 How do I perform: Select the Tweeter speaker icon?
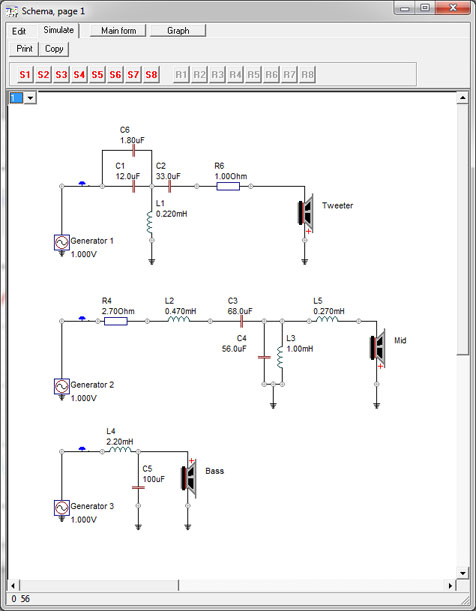(x=306, y=213)
